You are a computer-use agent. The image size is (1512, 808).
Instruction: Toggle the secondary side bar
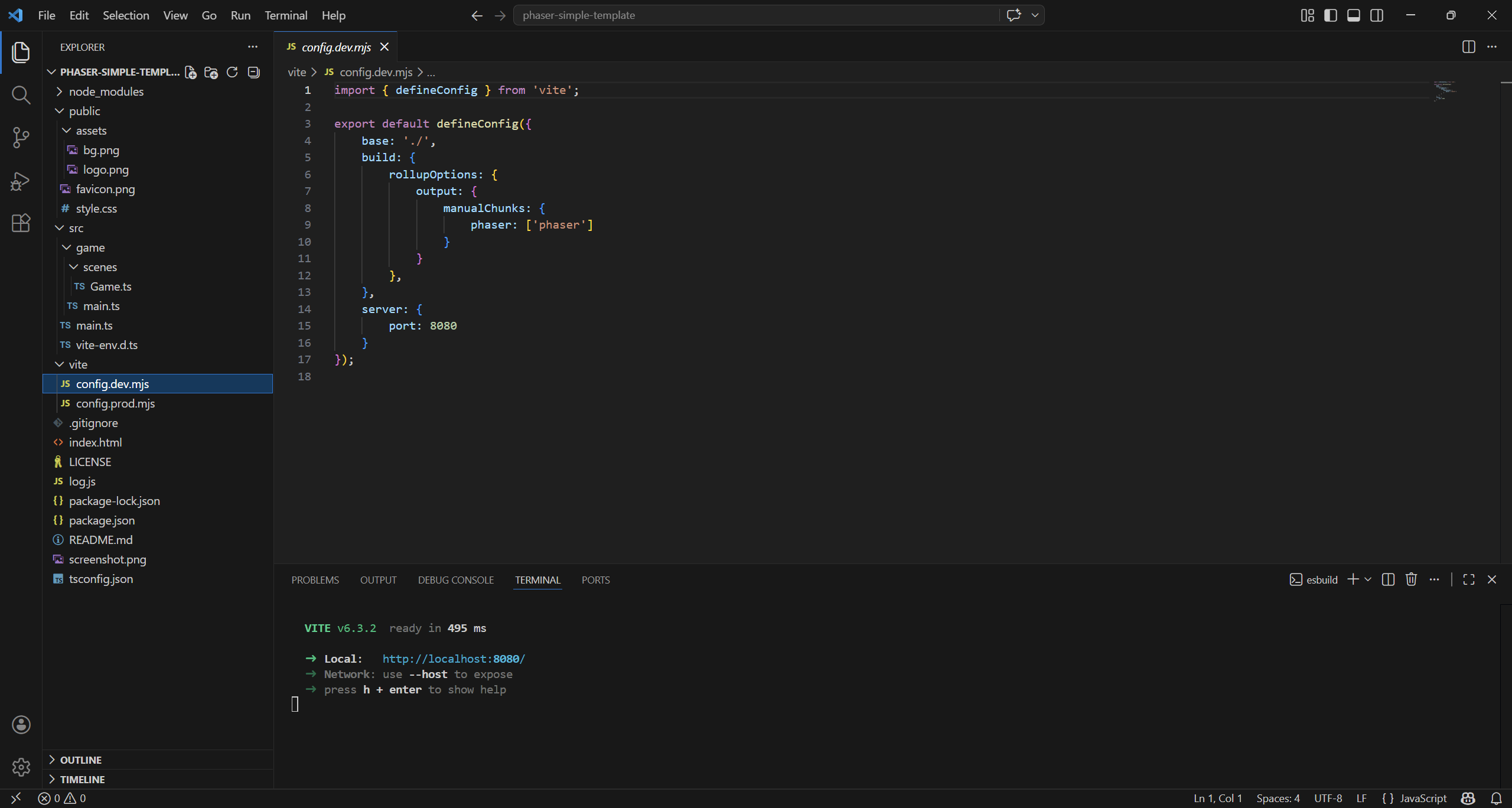point(1377,15)
